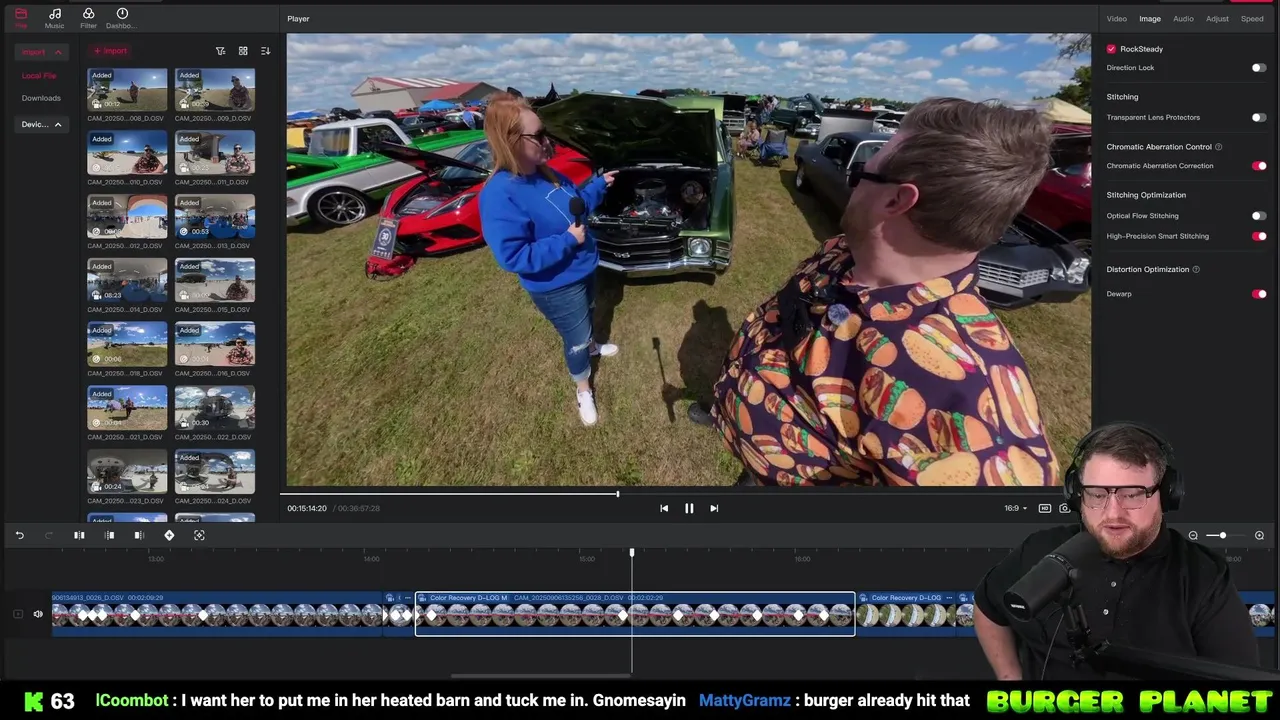
Task: Open the Filter tab
Action: 88,18
